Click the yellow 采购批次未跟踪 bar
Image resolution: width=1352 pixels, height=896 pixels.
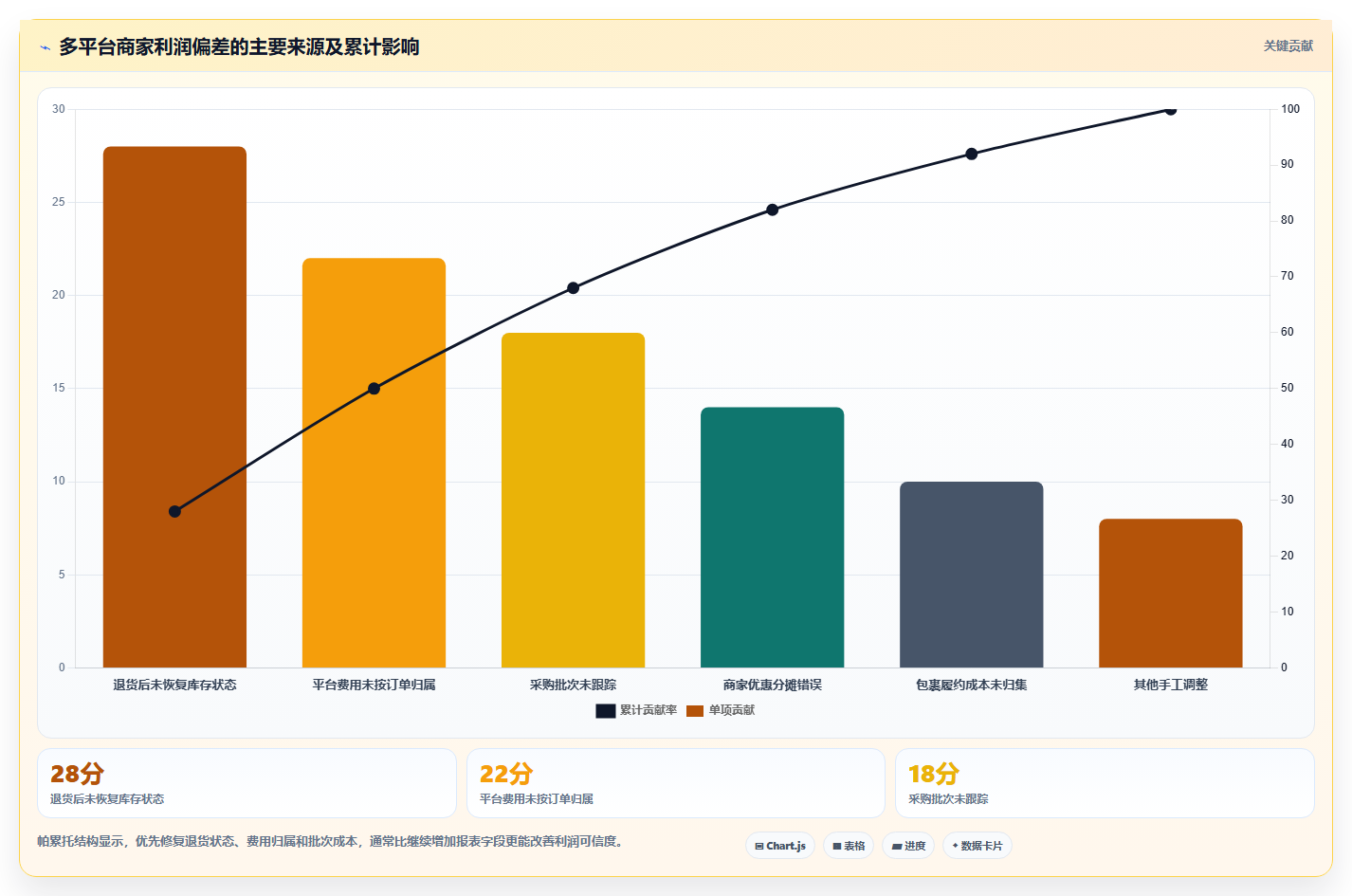pyautogui.click(x=573, y=500)
